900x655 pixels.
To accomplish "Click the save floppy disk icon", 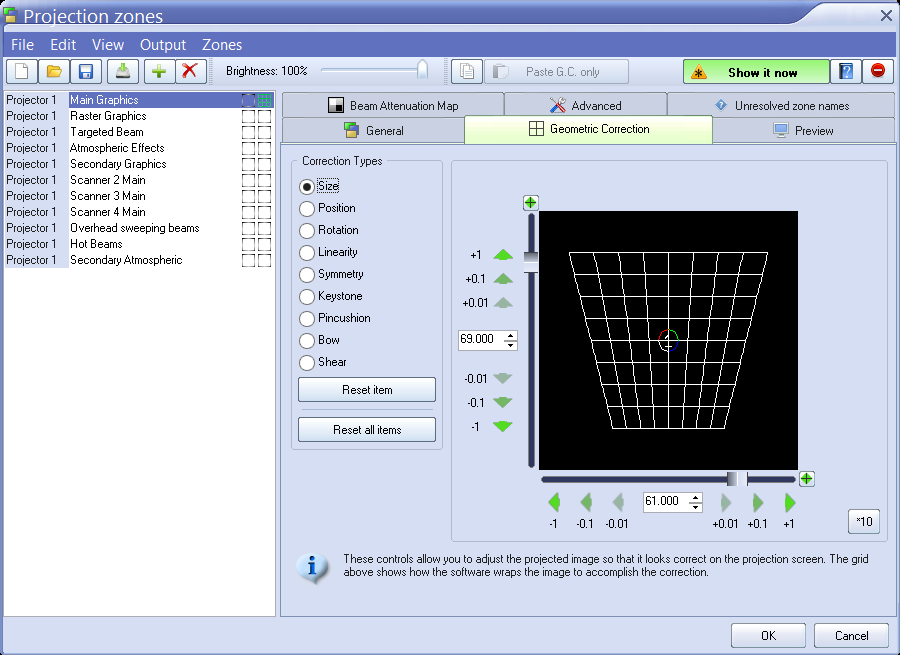I will [x=86, y=71].
